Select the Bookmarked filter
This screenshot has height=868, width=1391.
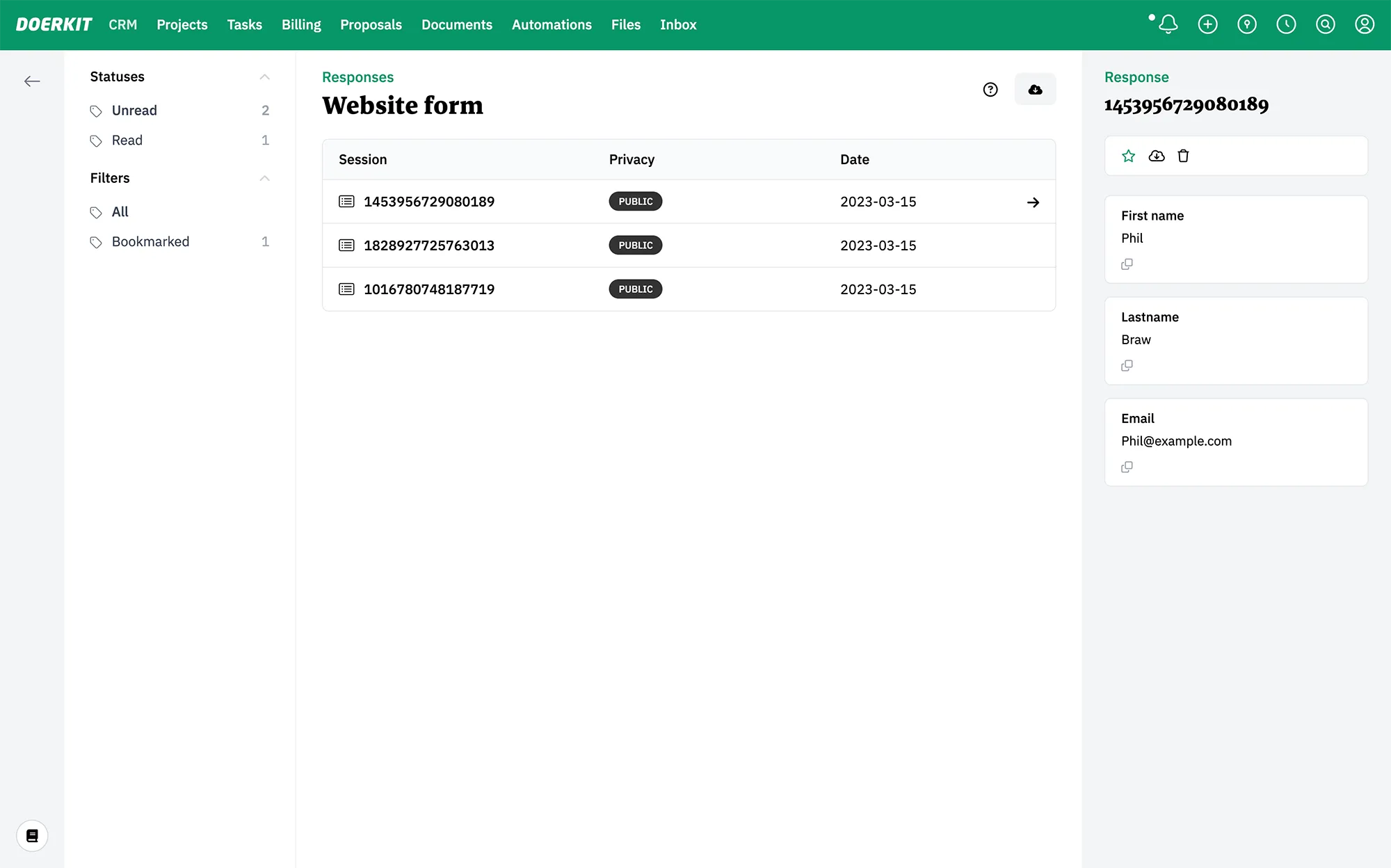(x=150, y=241)
